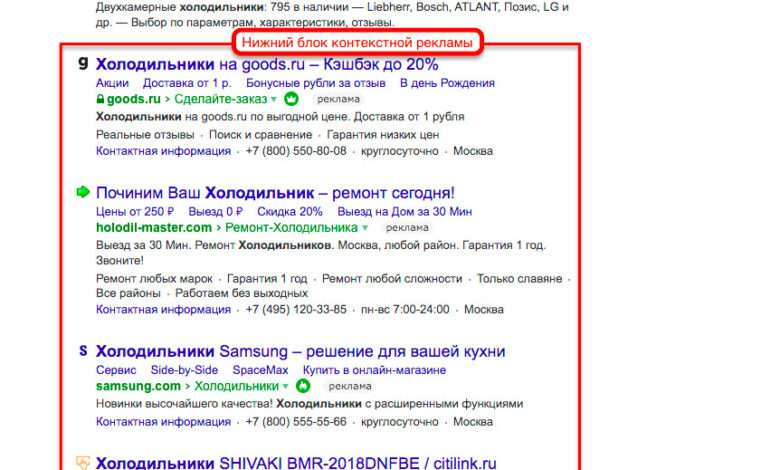The height and width of the screenshot is (470, 780).
Task: Click the 'В день Рождения' sitelink
Action: tap(447, 83)
